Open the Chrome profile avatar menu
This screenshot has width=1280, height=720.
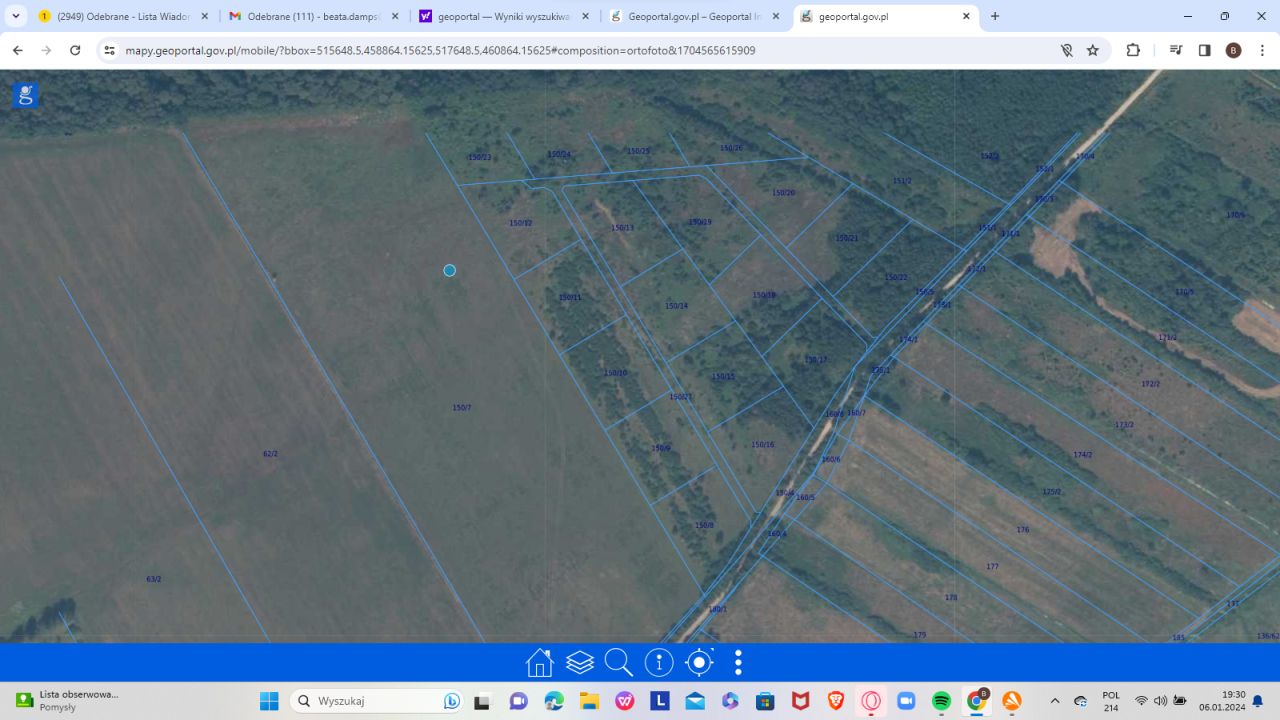point(1233,50)
